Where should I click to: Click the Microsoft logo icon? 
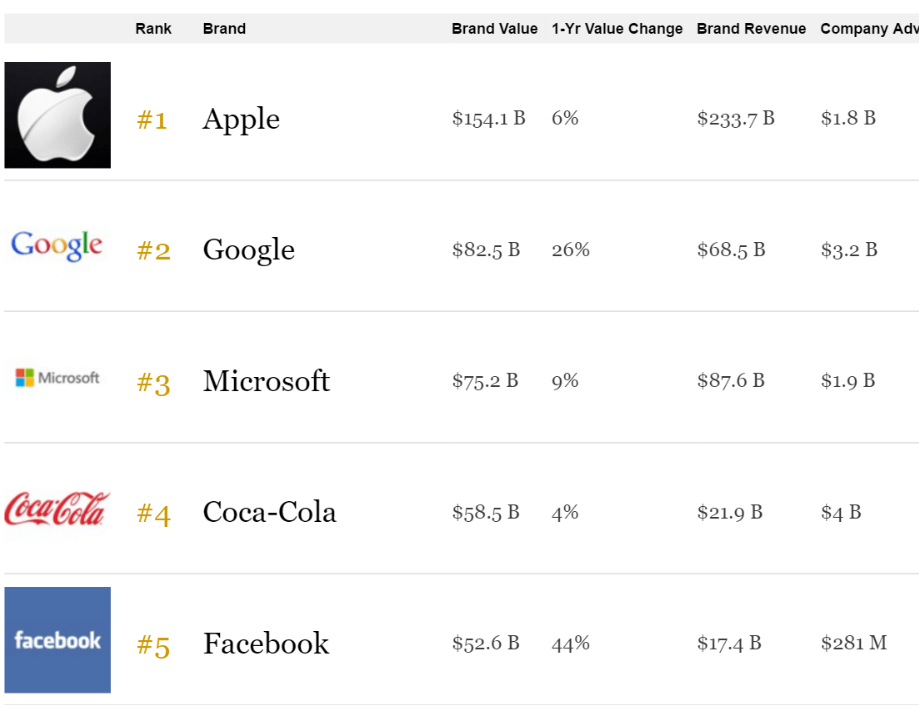(58, 378)
